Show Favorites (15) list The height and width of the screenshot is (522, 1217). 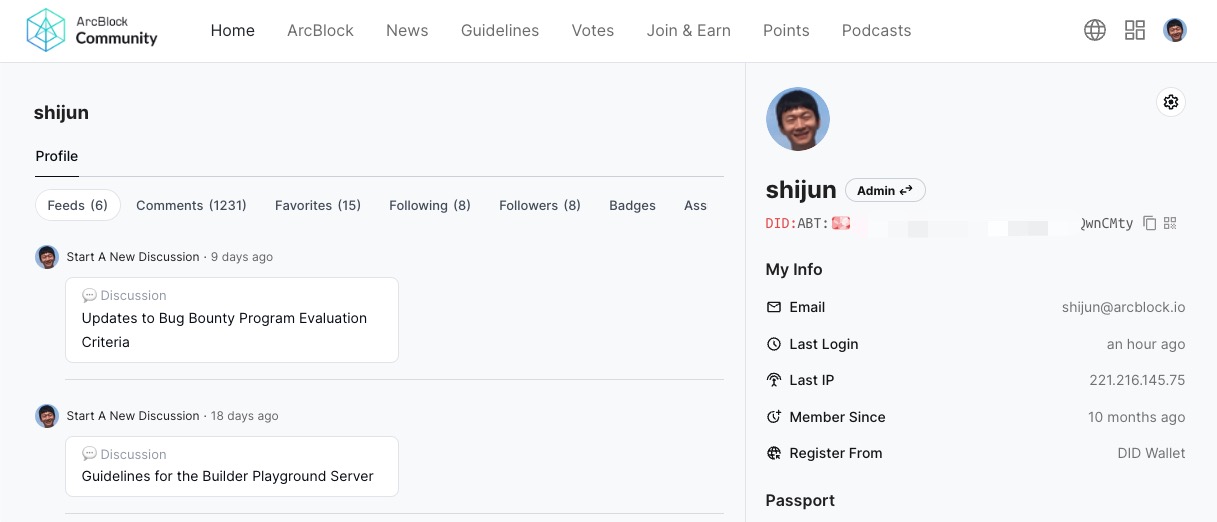(318, 205)
